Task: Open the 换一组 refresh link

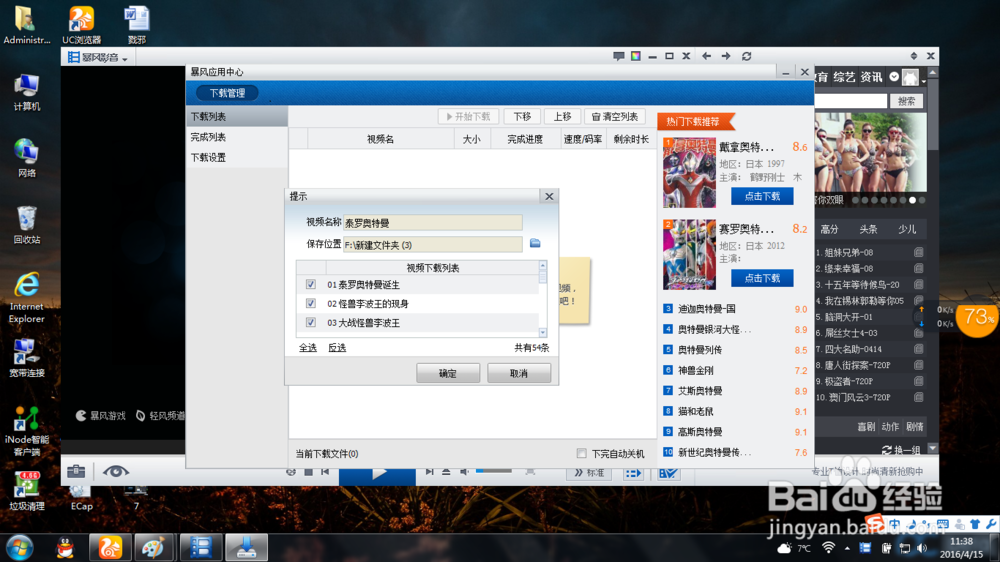Action: click(x=902, y=450)
